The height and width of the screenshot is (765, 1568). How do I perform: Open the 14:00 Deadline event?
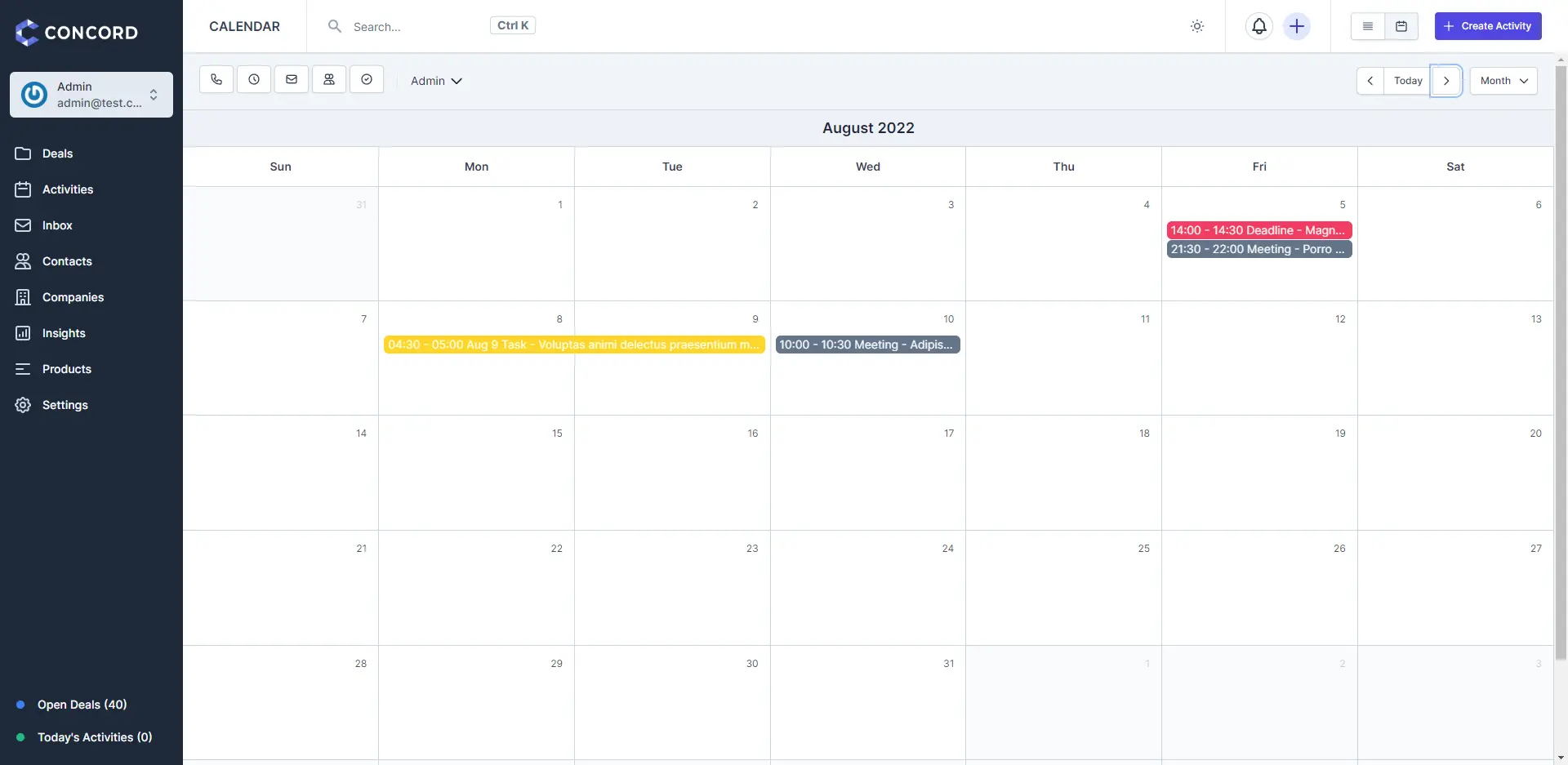[x=1259, y=230]
